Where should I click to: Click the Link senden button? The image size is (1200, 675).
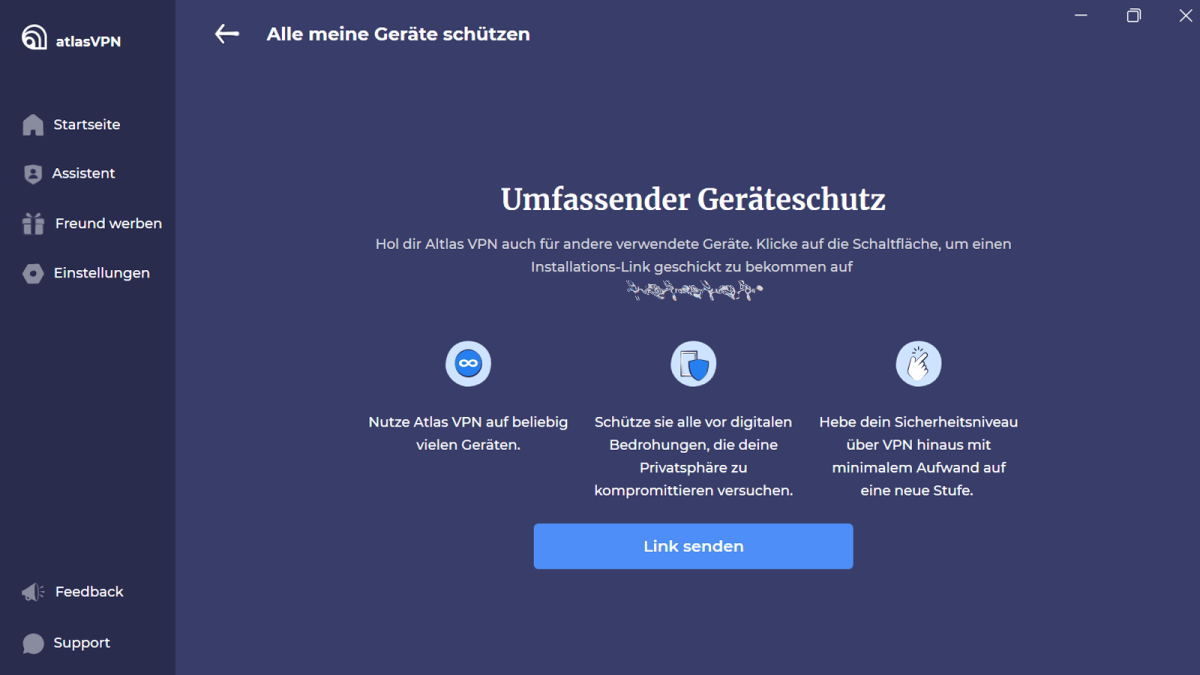693,546
